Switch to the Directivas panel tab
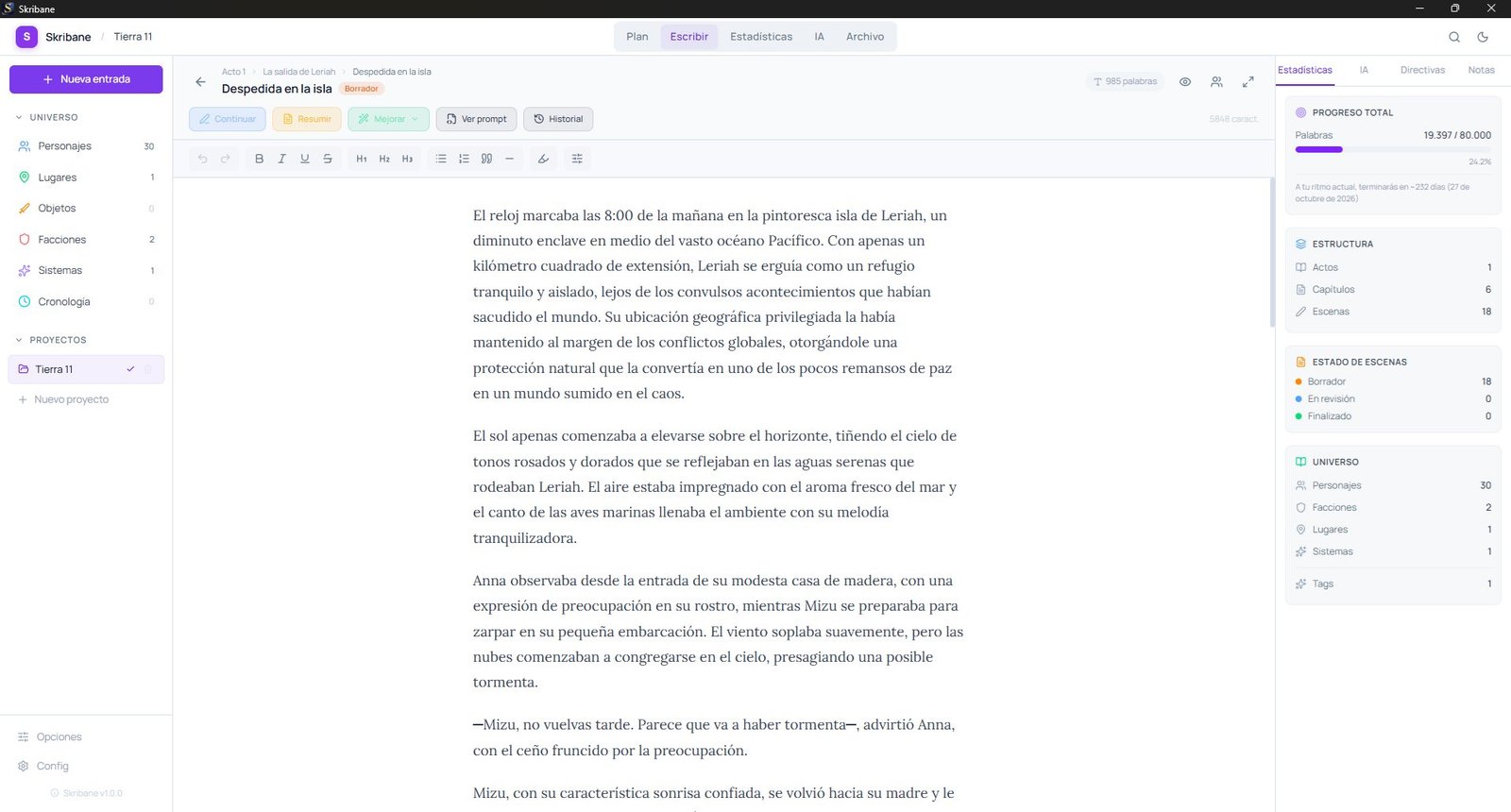This screenshot has width=1511, height=812. click(1422, 70)
